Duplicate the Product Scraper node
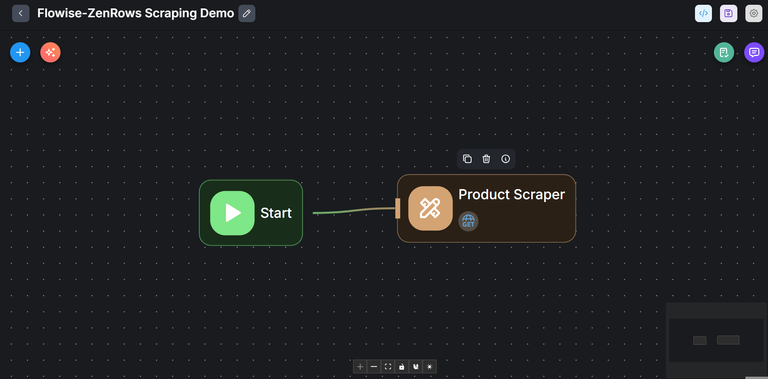This screenshot has height=379, width=768. pos(467,159)
